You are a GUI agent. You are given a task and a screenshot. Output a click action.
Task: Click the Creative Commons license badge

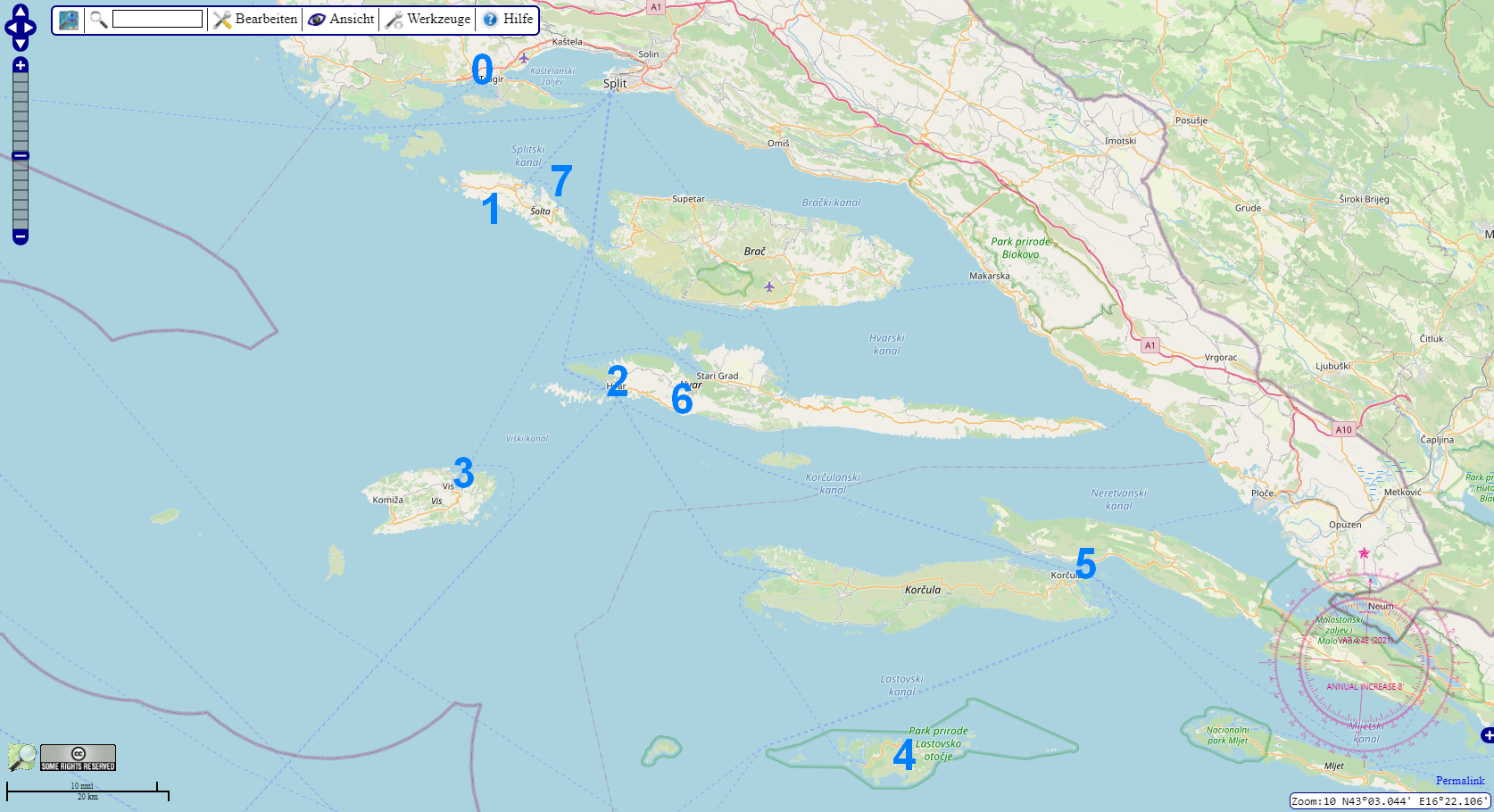pyautogui.click(x=79, y=758)
